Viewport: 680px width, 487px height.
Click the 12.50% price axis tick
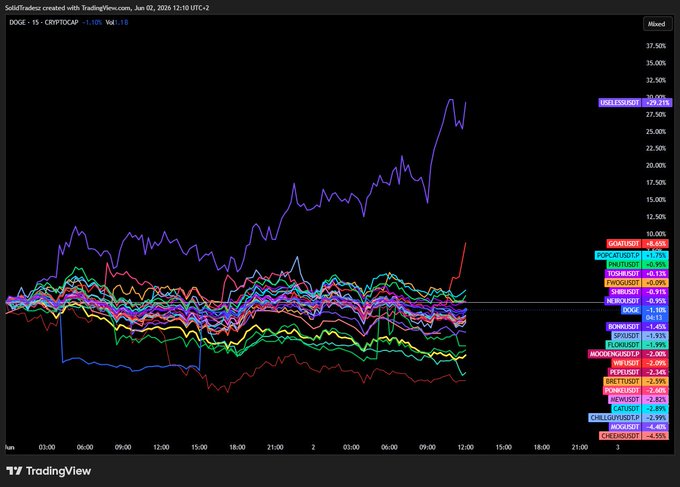point(656,217)
